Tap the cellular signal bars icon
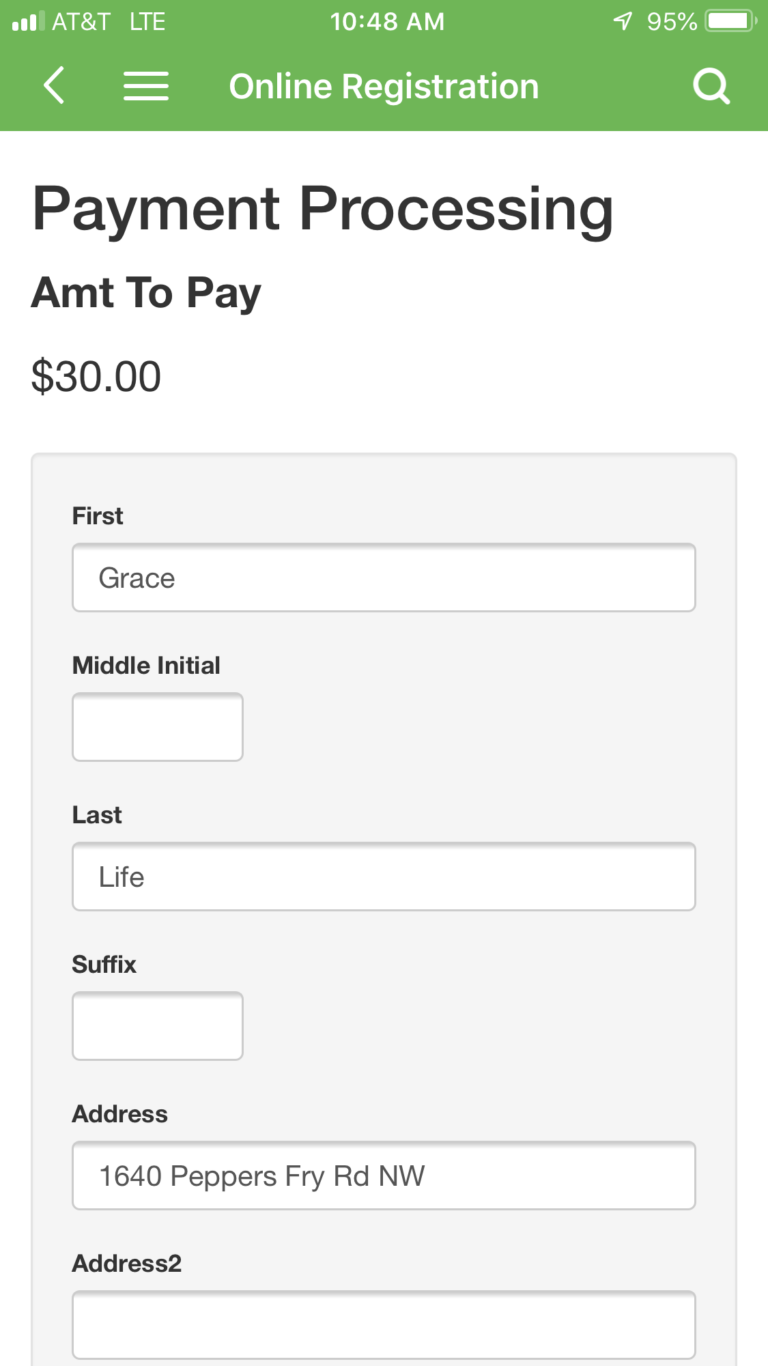 (x=29, y=21)
